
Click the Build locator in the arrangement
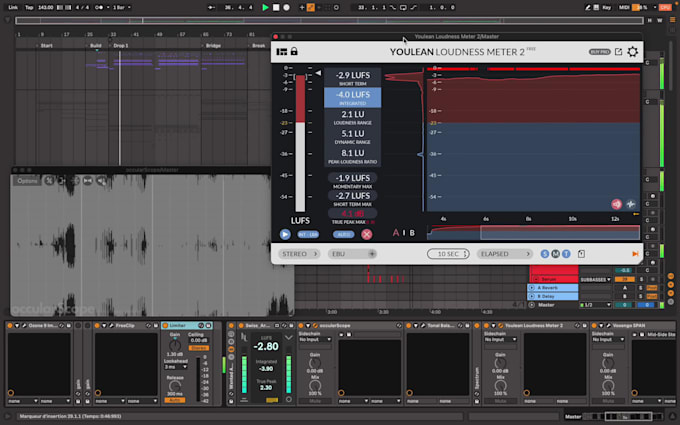pos(95,46)
